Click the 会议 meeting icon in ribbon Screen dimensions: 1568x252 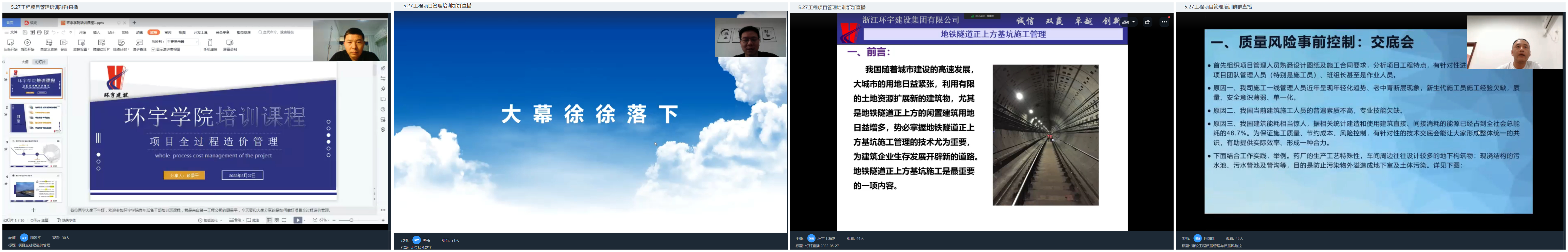[64, 43]
